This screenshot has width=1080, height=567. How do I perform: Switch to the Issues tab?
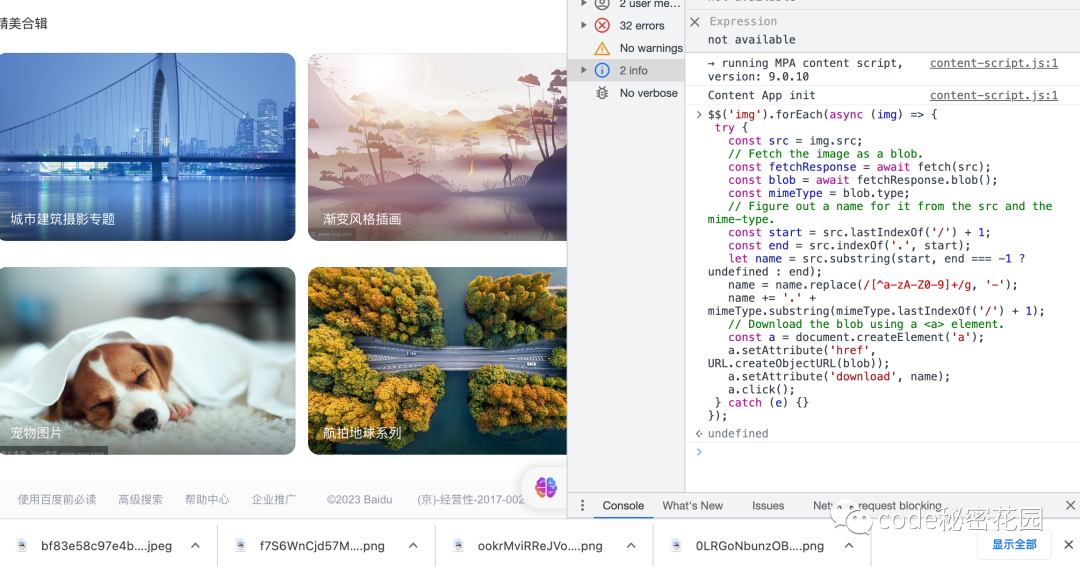click(x=767, y=506)
